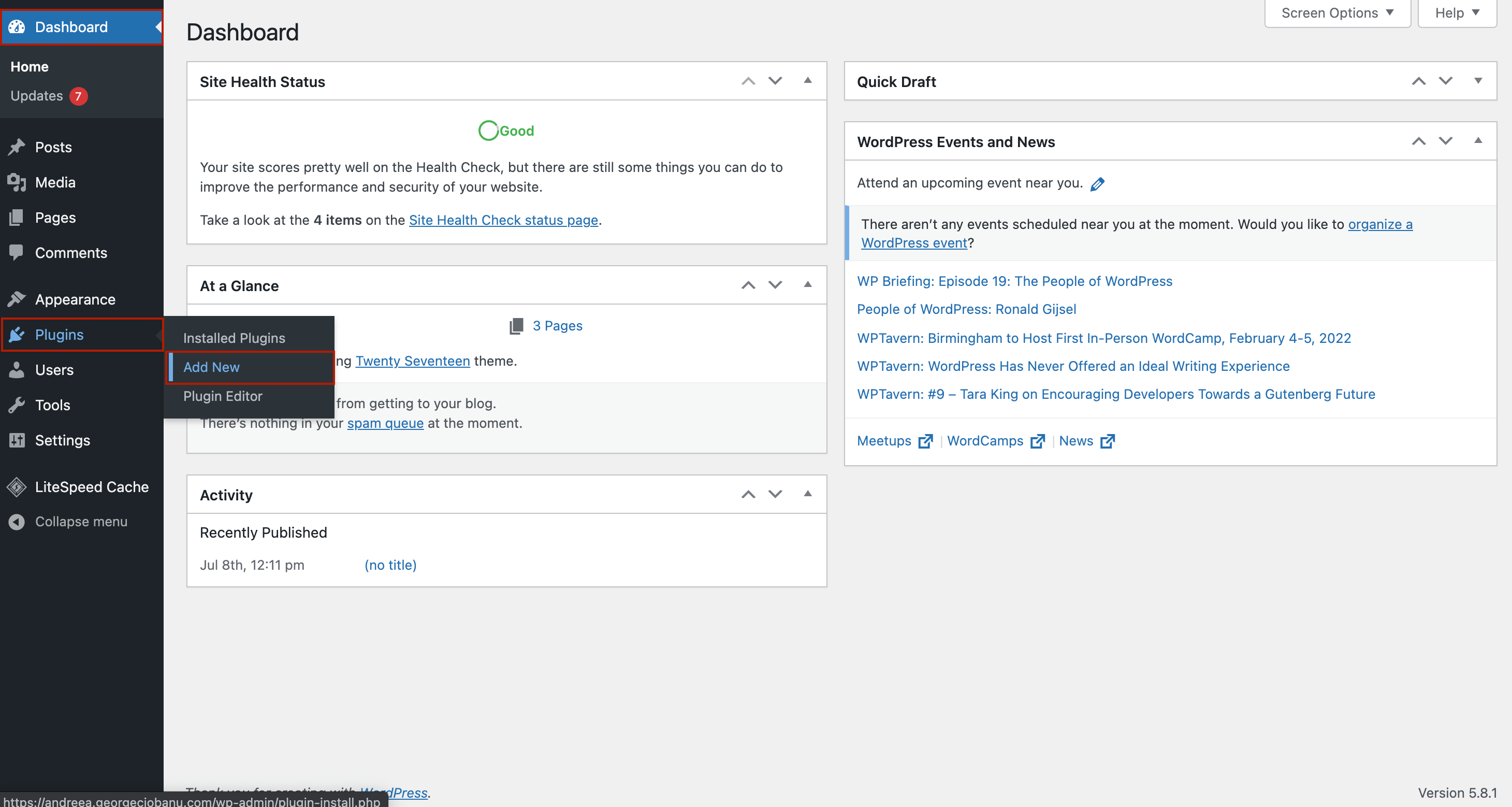The width and height of the screenshot is (1512, 807).
Task: Click the Dashboard gauge icon in sidebar
Action: (17, 27)
